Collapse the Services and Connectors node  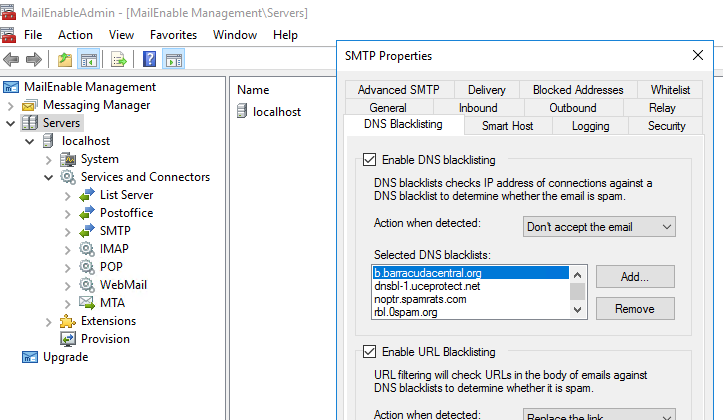[x=49, y=177]
